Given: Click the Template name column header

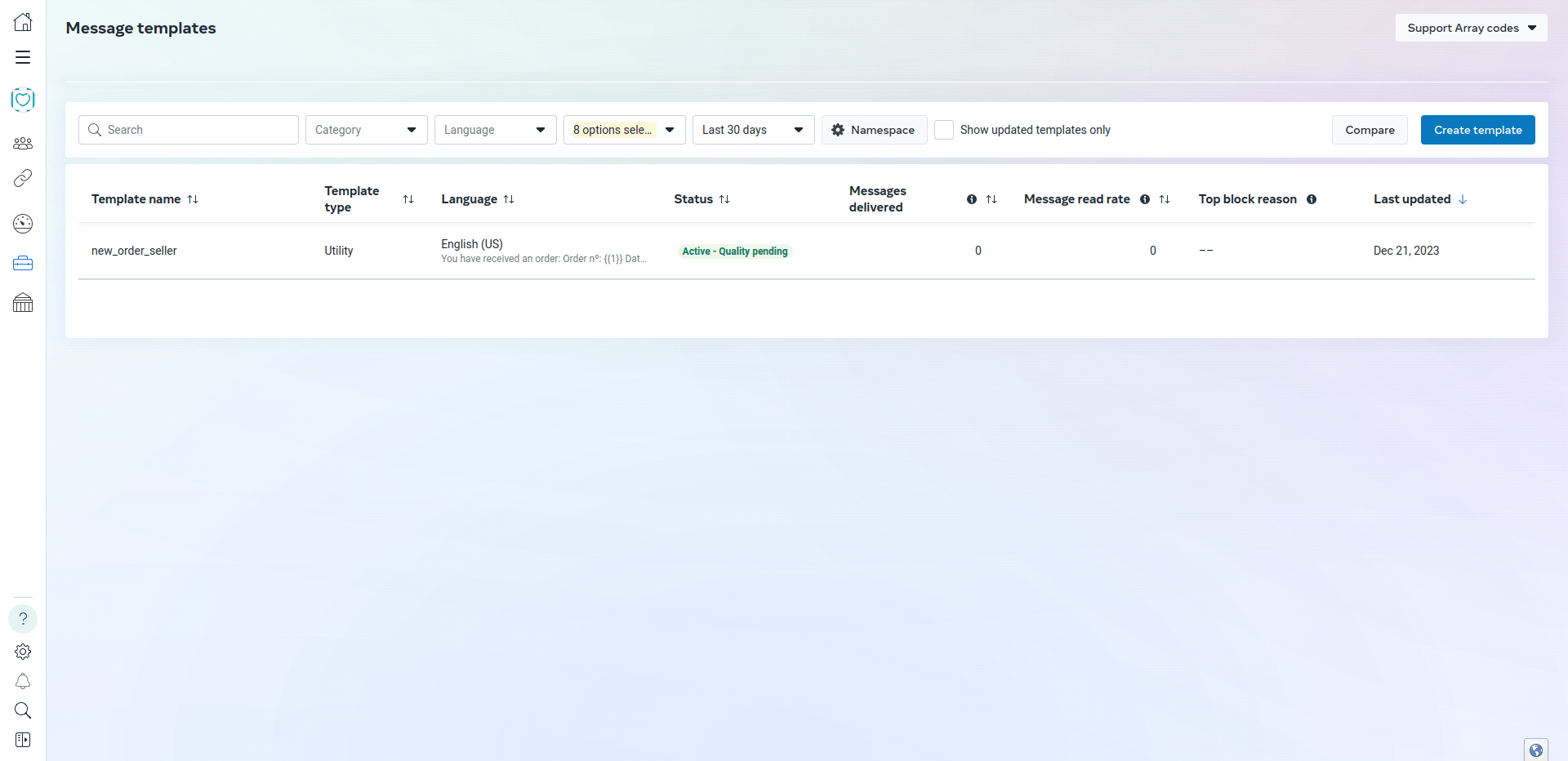Looking at the screenshot, I should pyautogui.click(x=136, y=199).
